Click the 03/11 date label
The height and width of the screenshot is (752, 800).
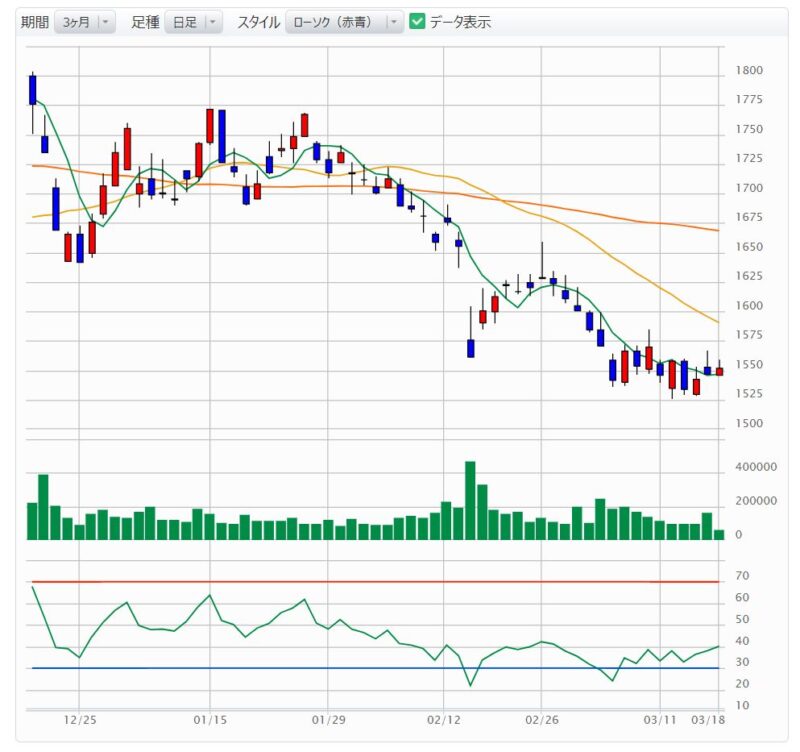point(660,720)
